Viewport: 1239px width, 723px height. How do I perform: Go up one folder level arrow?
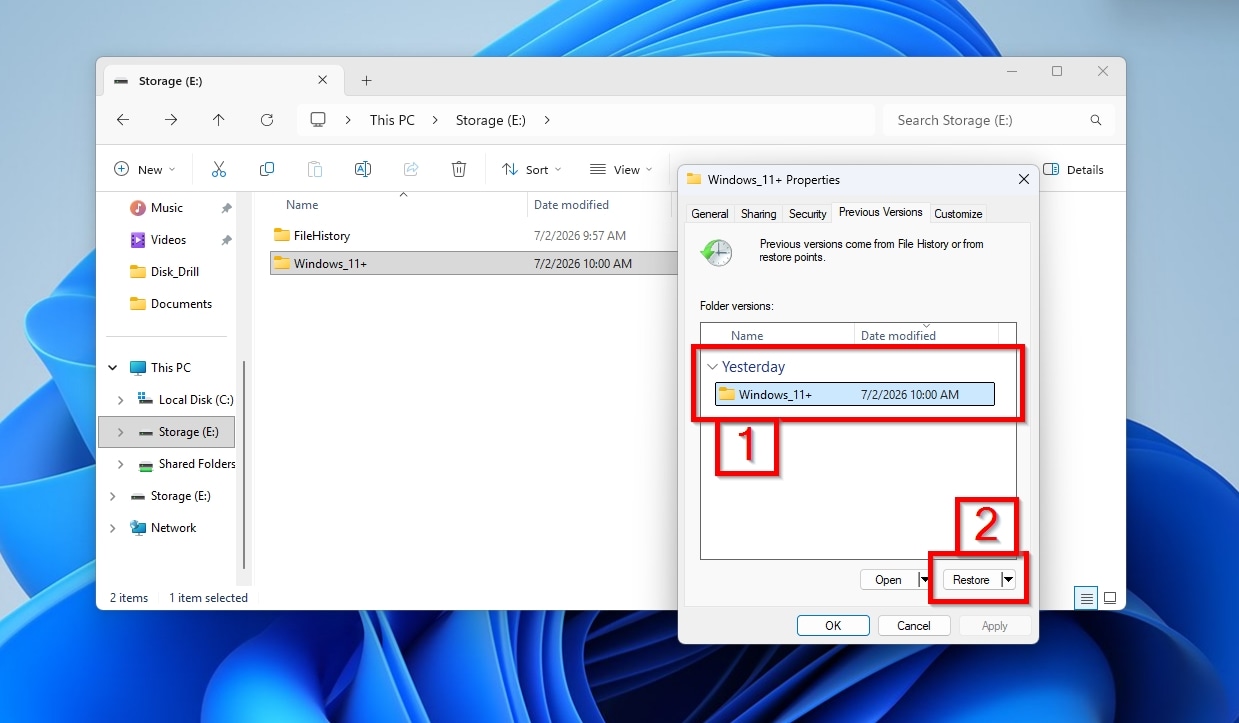[219, 120]
